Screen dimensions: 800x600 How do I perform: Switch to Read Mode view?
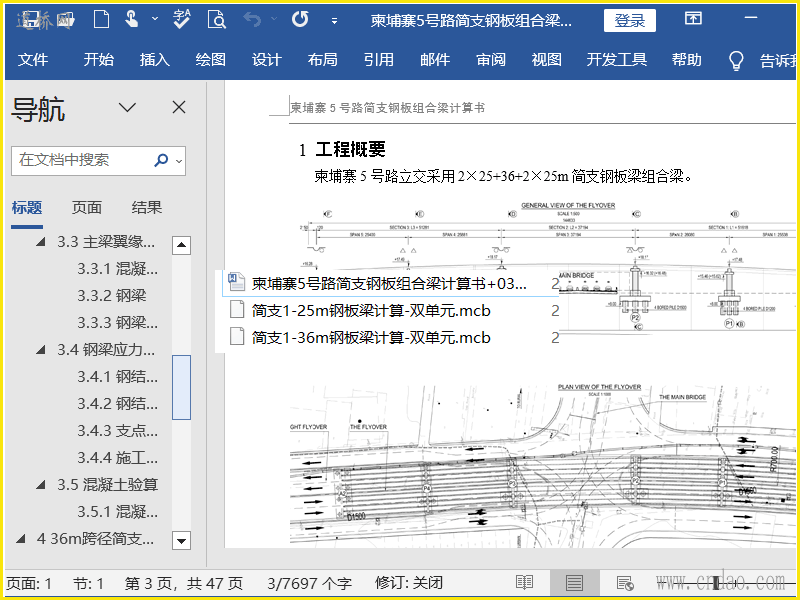[x=524, y=583]
